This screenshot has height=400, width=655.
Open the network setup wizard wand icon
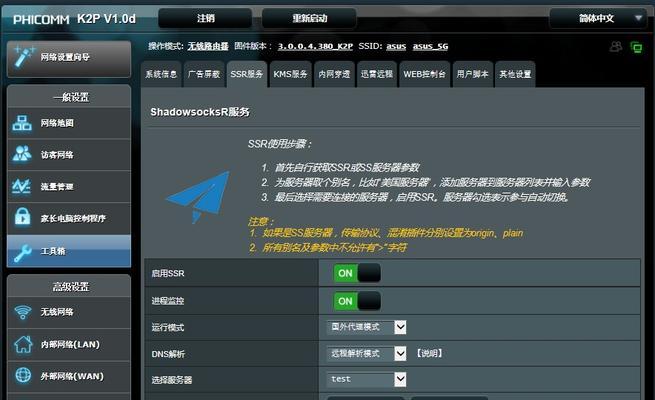click(24, 57)
